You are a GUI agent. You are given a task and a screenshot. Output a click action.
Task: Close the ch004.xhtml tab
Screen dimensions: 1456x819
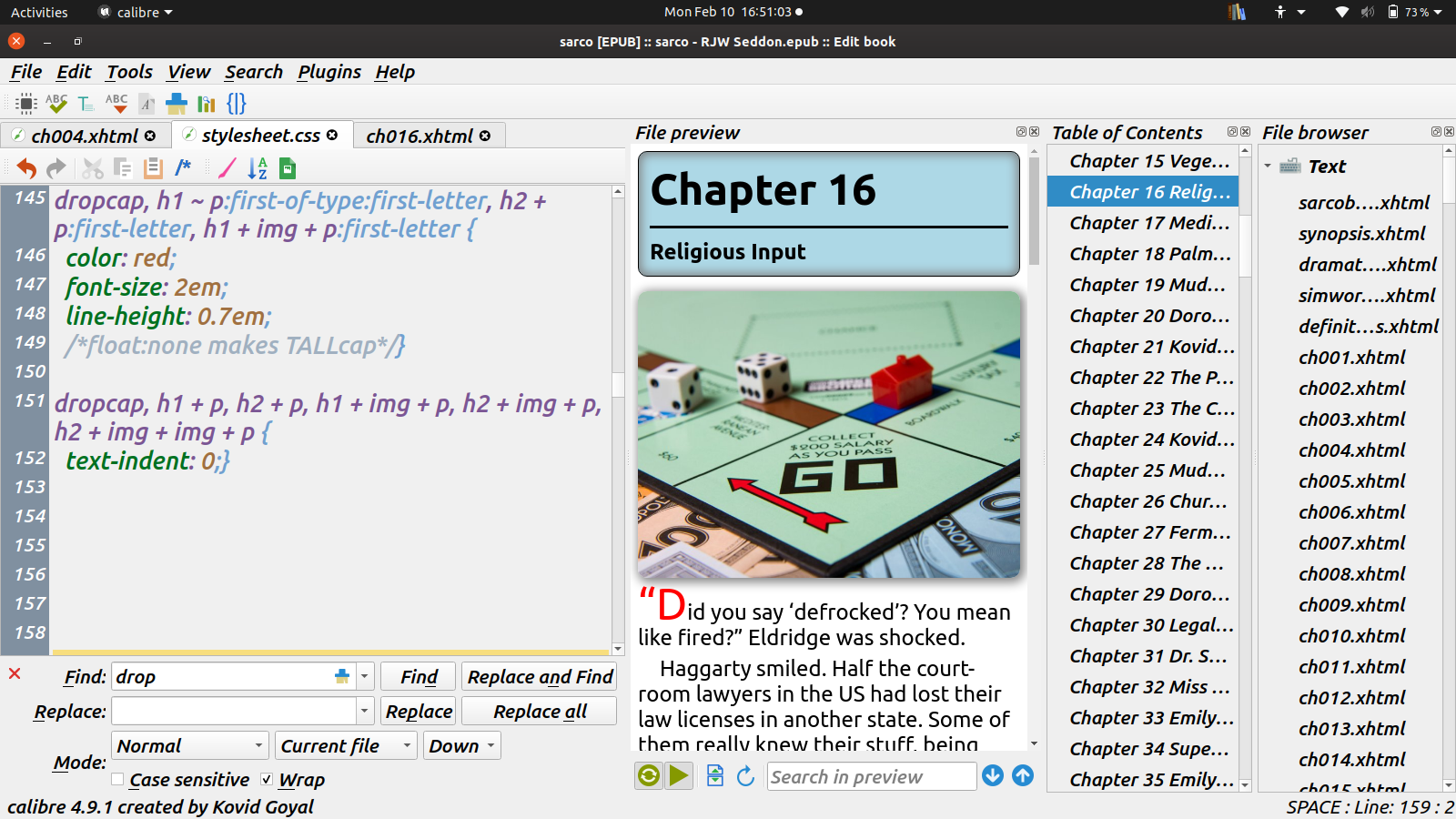click(x=150, y=136)
